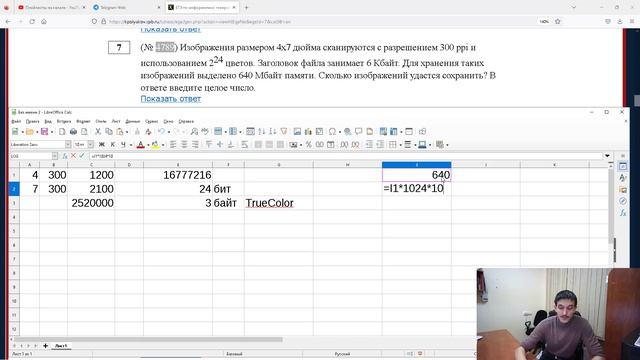Click the Format as Percent icon
640x360 pixels.
309,144
